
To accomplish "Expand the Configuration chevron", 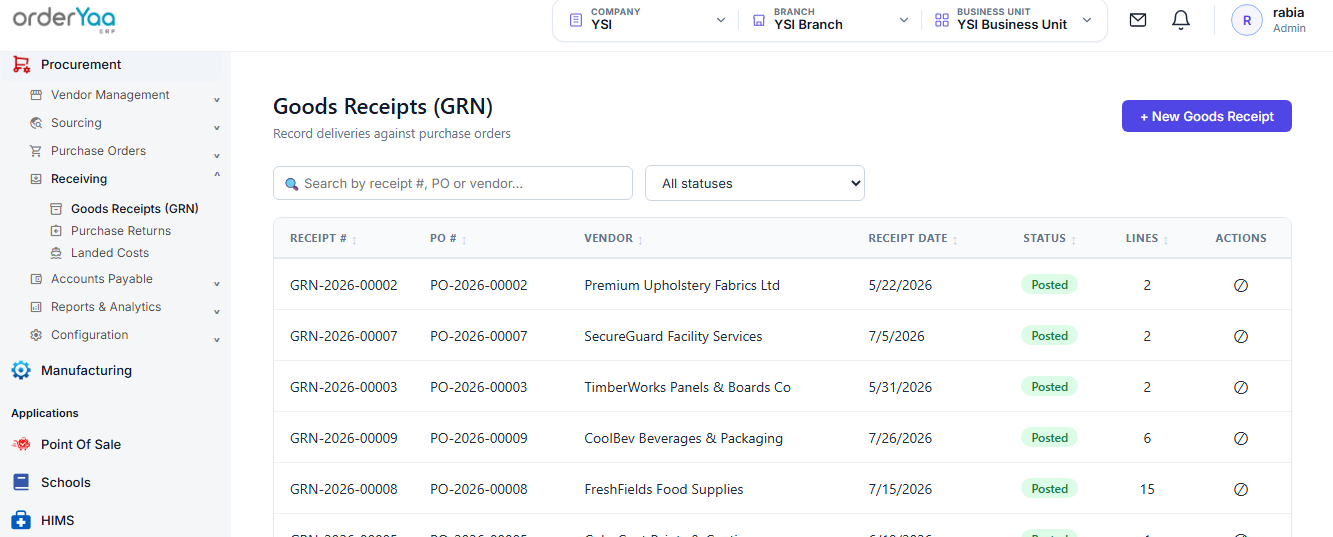I will 217,340.
